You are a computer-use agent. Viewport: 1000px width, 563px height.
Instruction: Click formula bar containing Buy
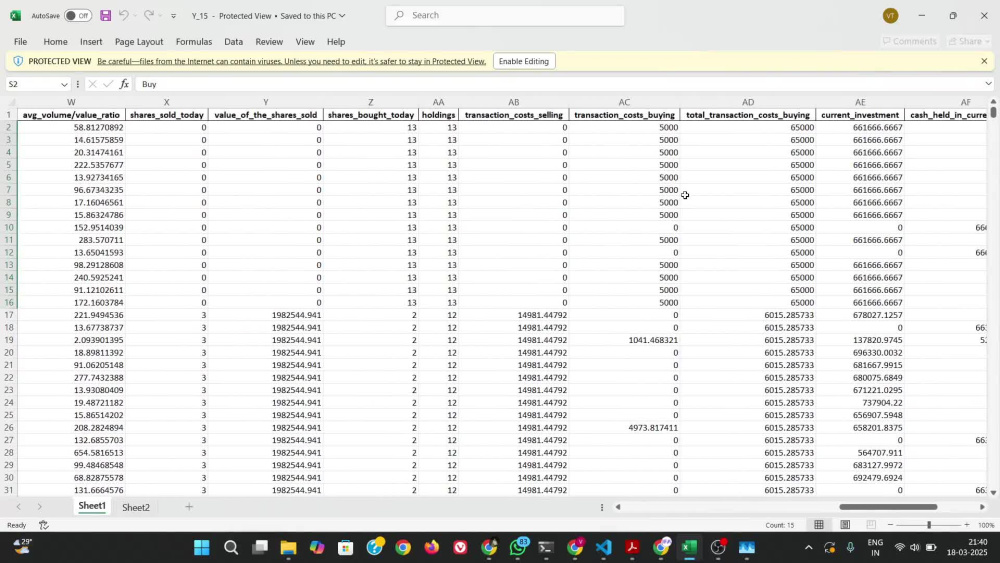559,84
